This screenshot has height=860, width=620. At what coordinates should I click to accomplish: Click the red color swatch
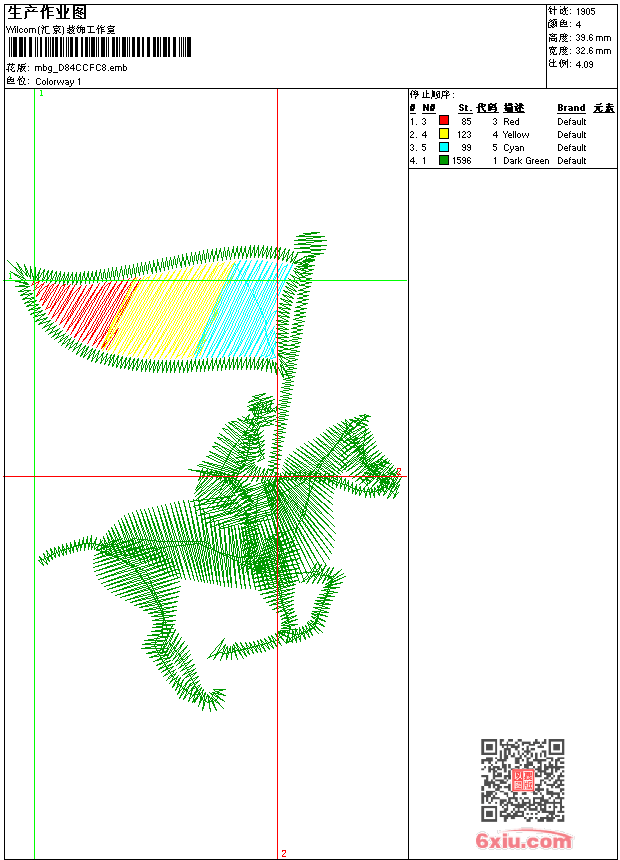coord(444,121)
